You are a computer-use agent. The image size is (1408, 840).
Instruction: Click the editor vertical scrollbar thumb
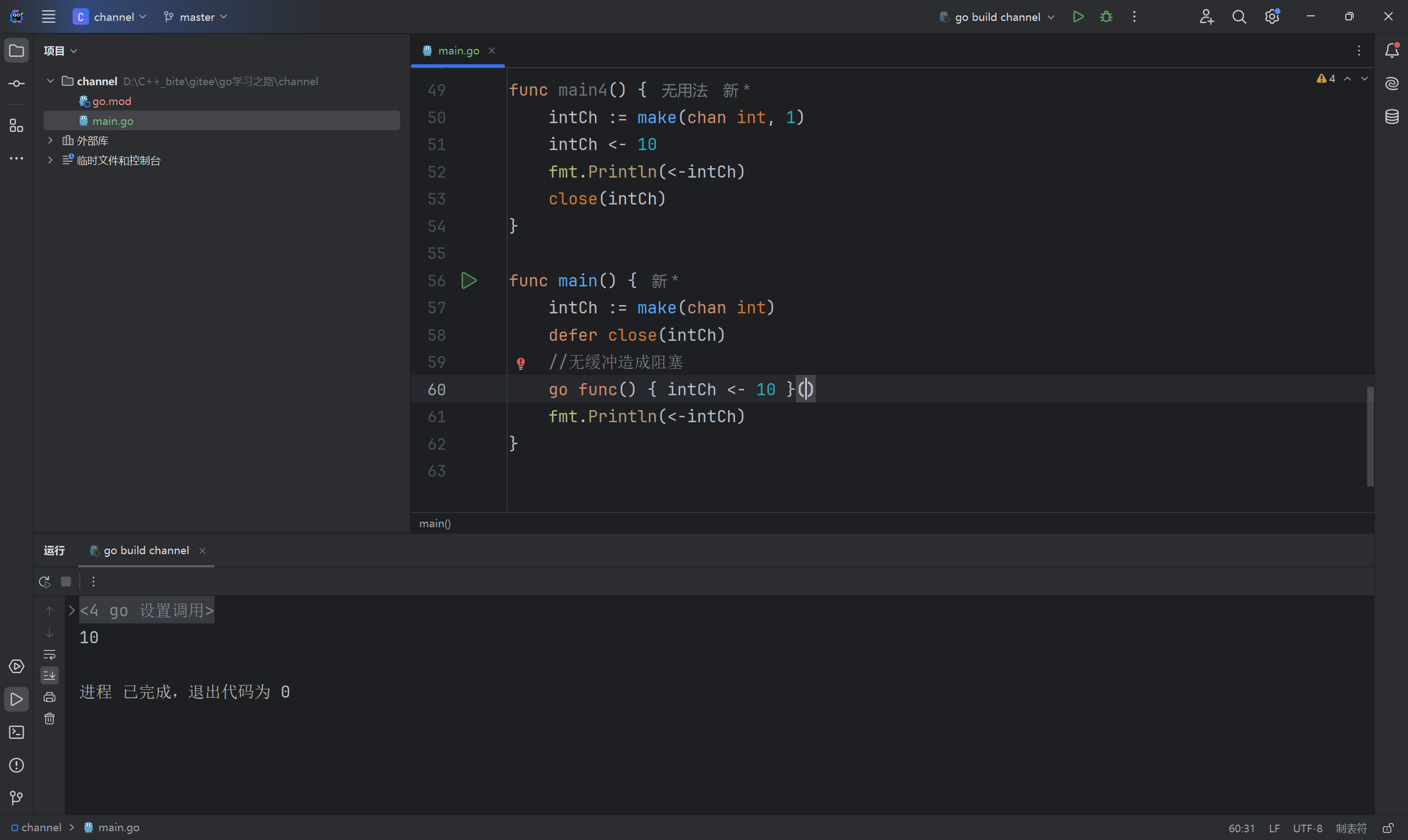click(1369, 436)
